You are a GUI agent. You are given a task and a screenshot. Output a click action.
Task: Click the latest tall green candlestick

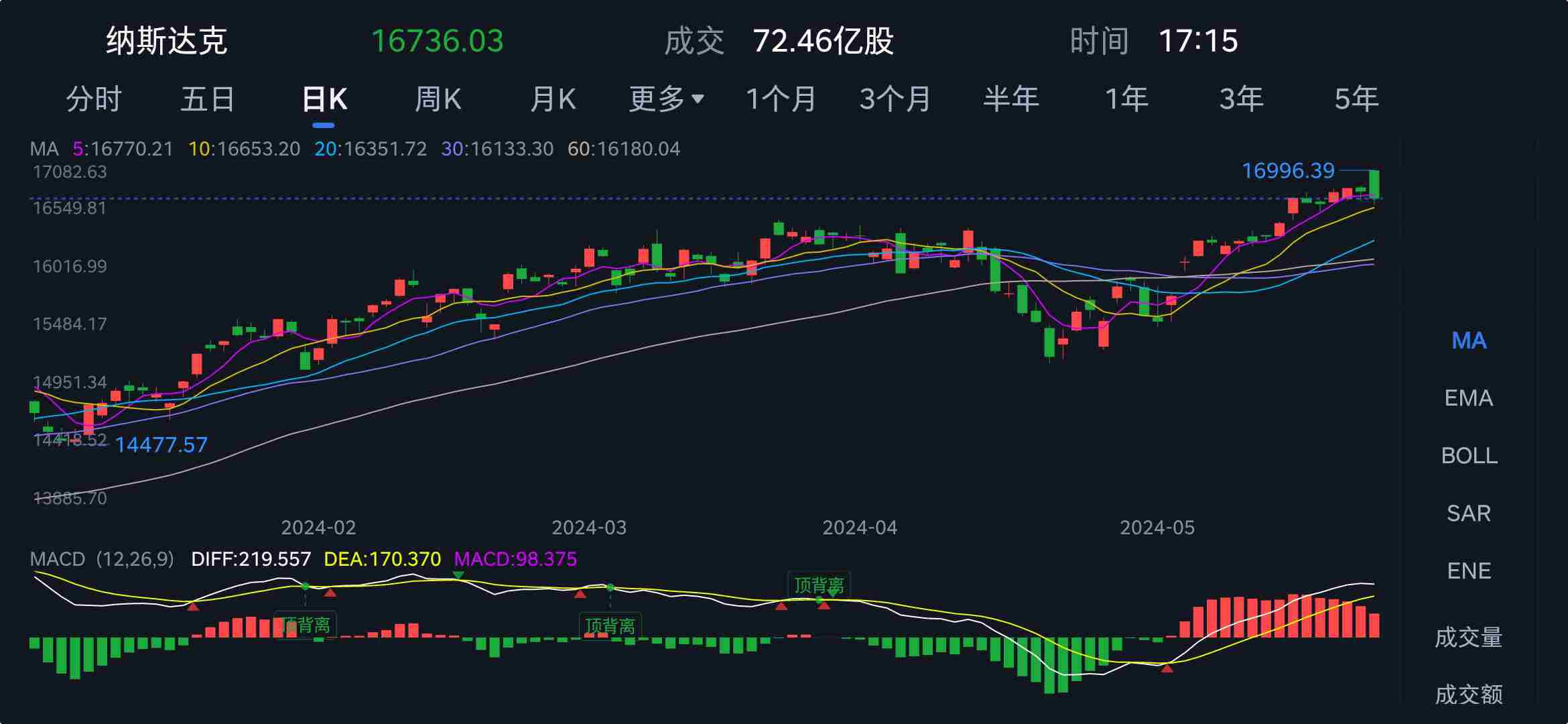1374,184
